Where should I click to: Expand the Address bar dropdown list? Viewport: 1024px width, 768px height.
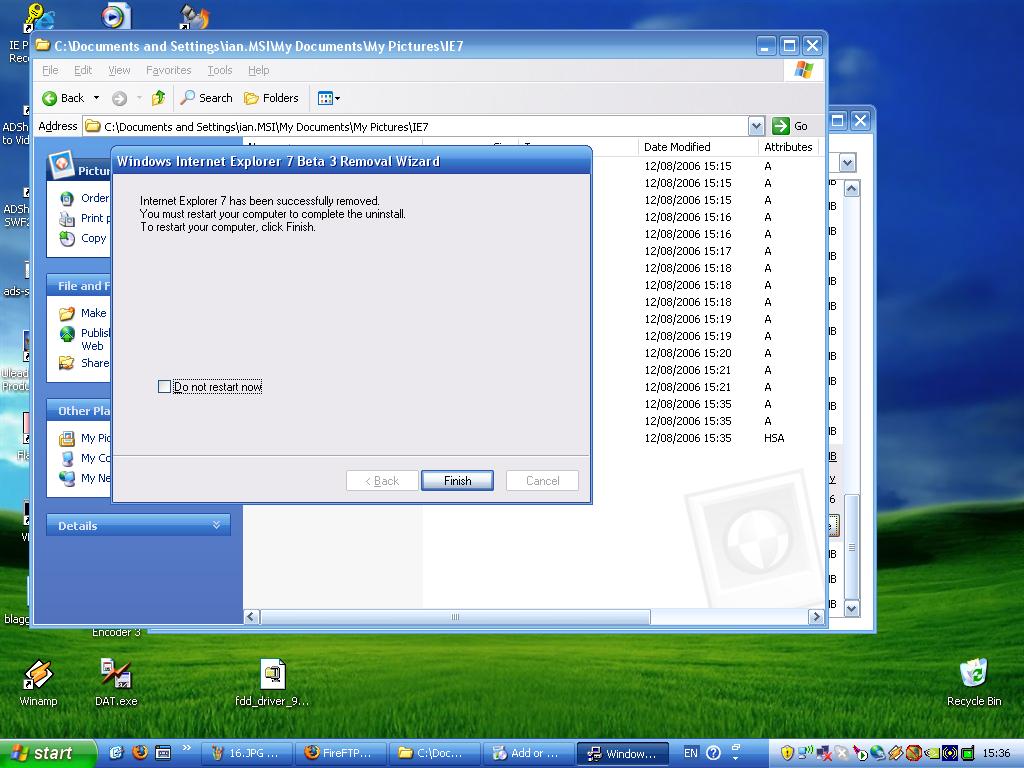pyautogui.click(x=756, y=126)
